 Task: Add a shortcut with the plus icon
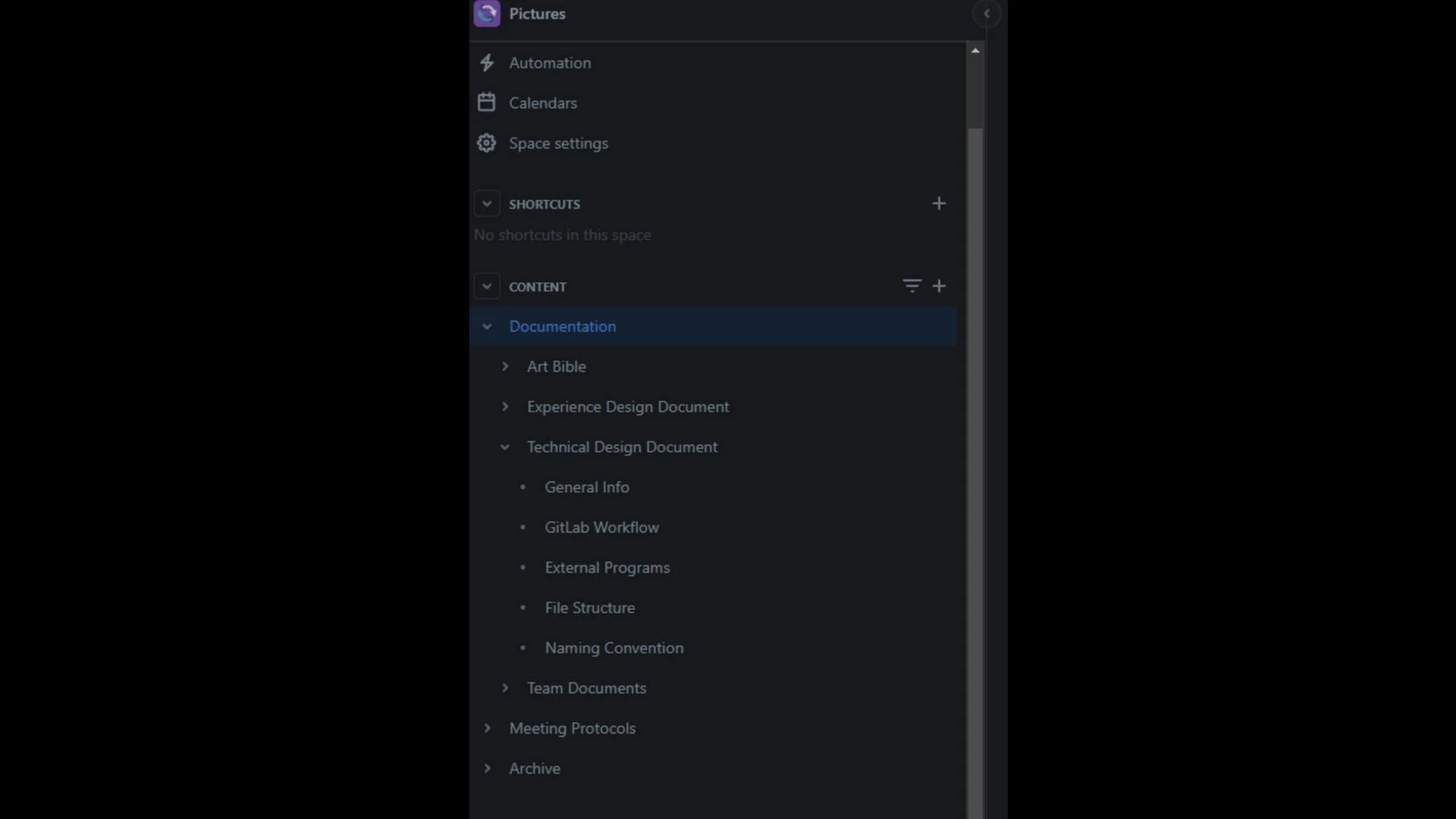click(939, 203)
